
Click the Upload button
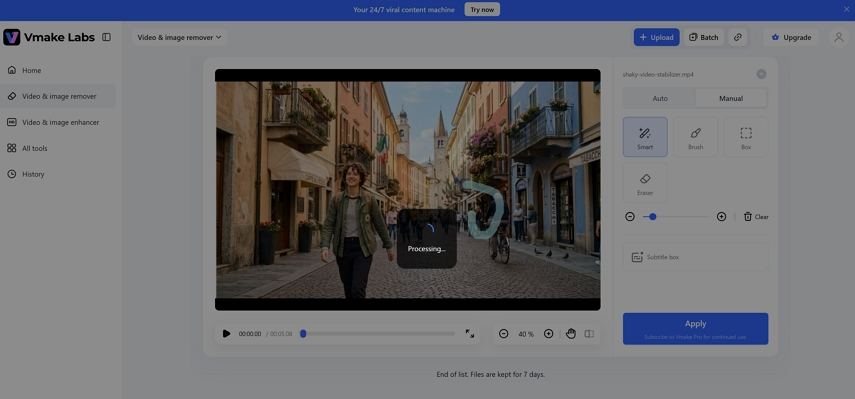[x=657, y=37]
